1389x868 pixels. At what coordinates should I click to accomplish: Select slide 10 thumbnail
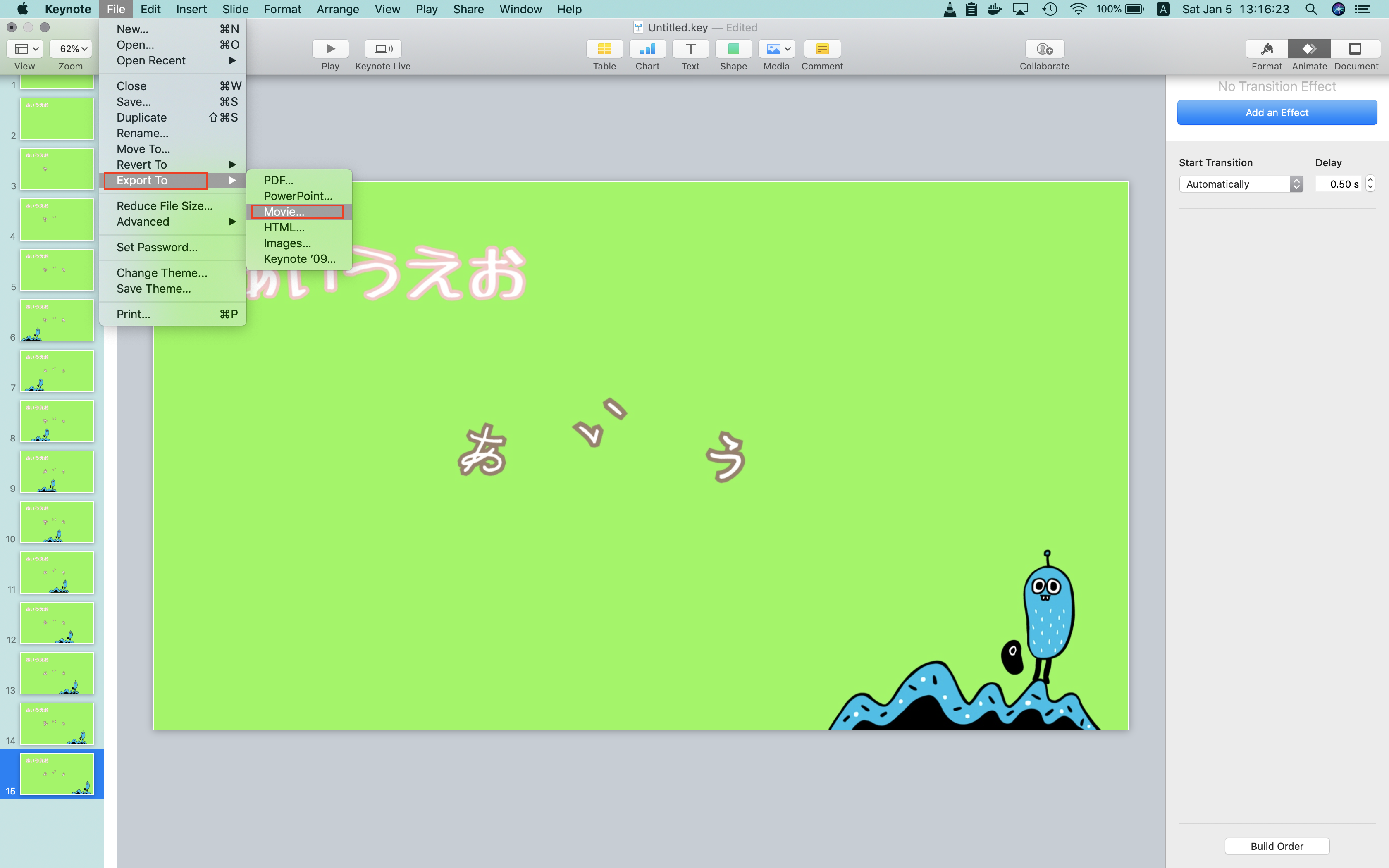click(x=57, y=522)
